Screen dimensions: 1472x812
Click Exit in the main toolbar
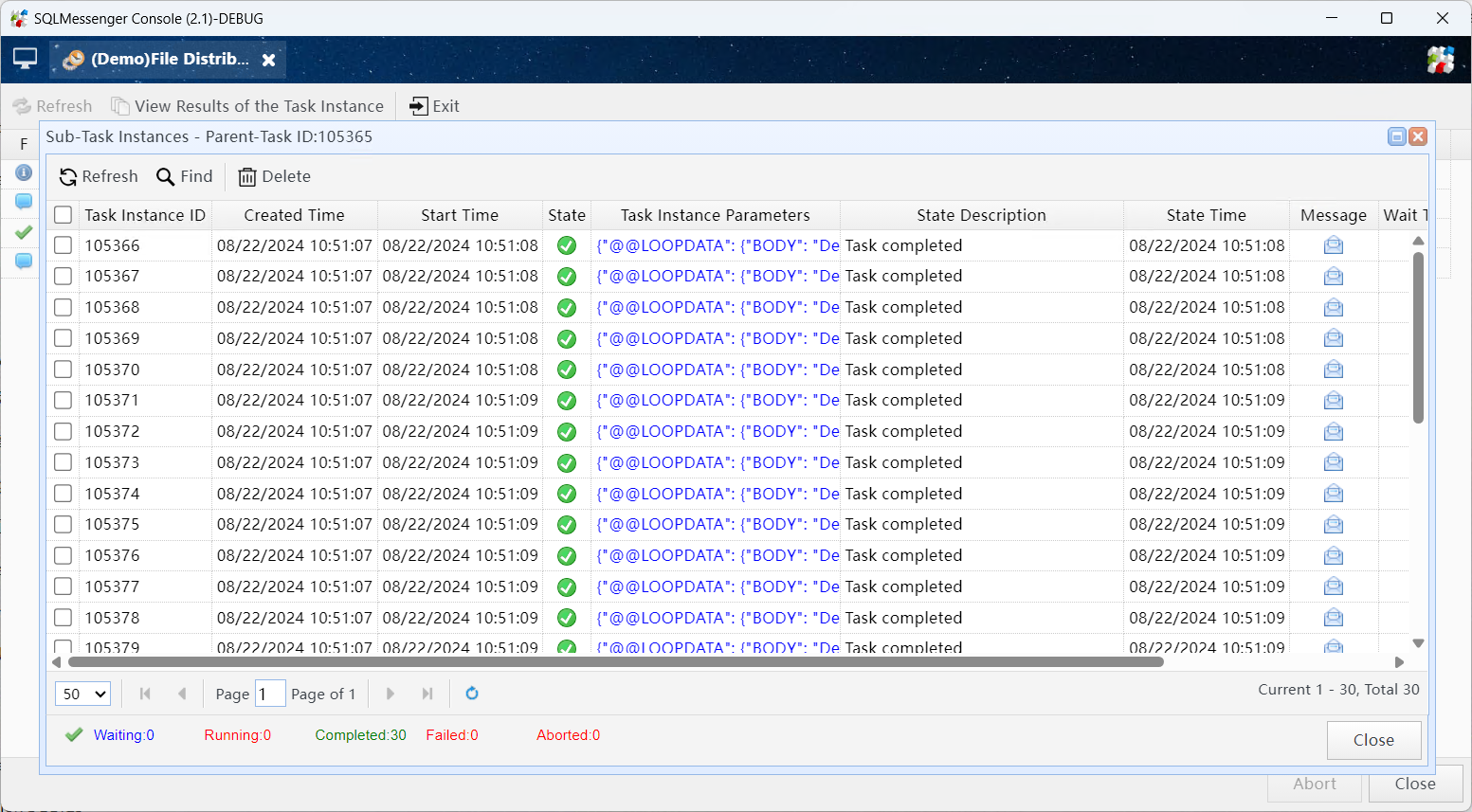tap(434, 106)
